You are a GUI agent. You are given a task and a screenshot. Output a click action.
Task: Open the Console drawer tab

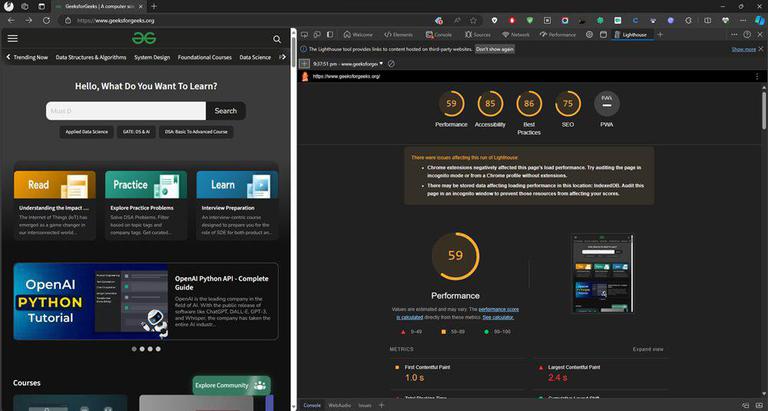[312, 406]
